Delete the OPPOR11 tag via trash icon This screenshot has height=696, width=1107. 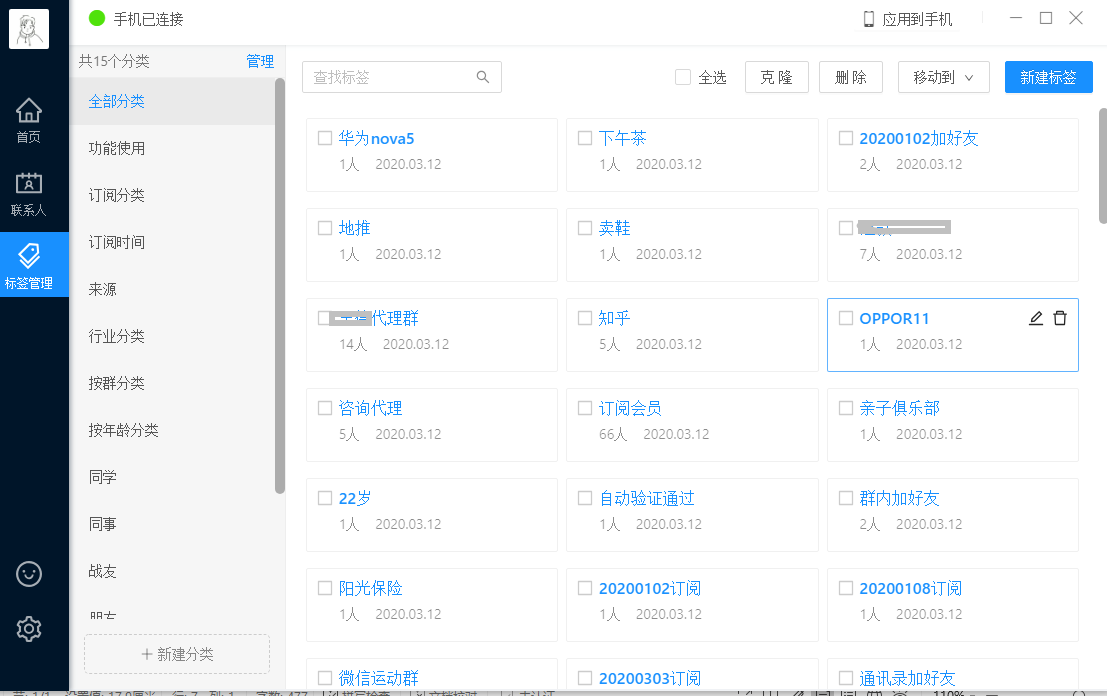tap(1061, 318)
